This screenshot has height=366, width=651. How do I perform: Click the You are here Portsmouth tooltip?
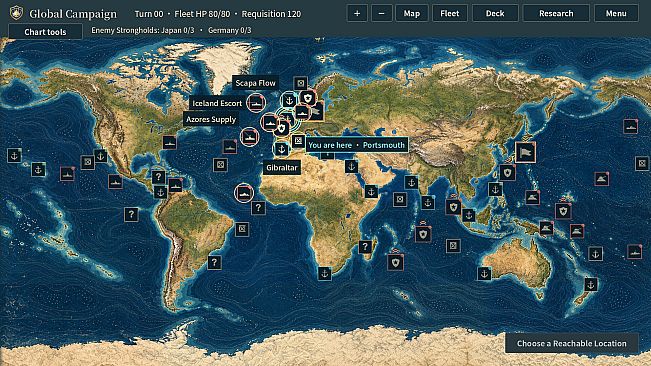coord(356,145)
